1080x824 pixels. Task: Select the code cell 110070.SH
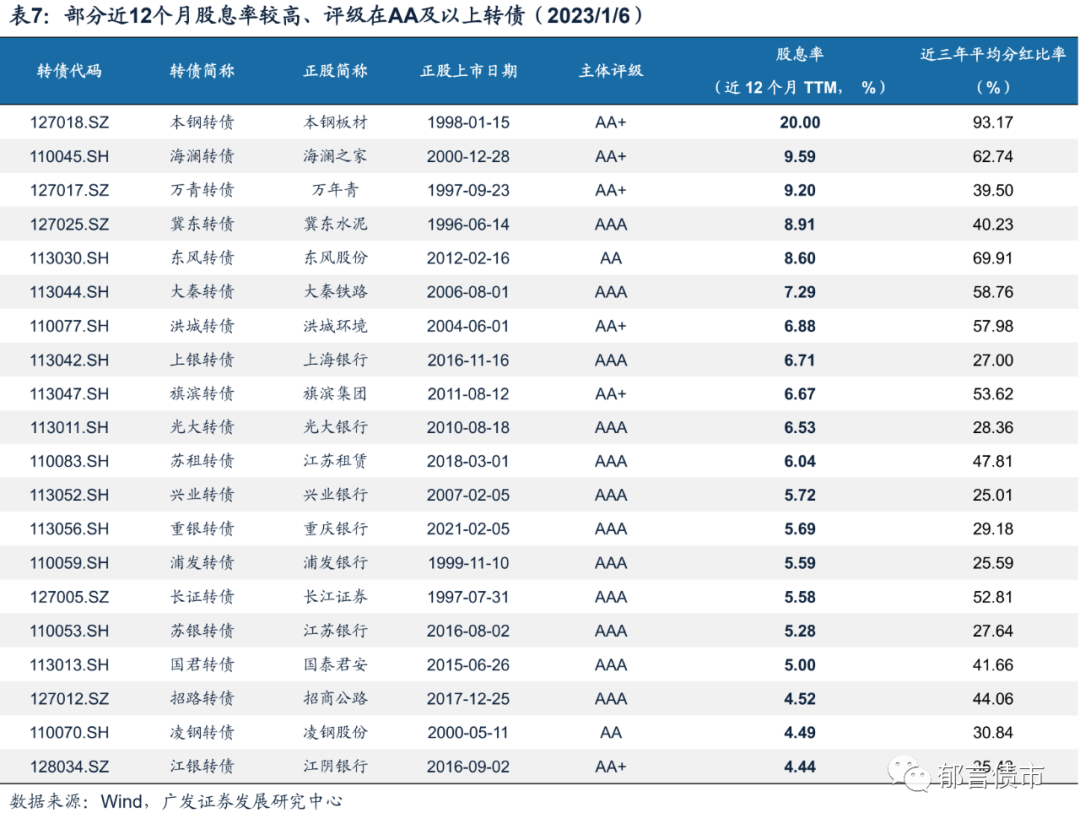69,733
